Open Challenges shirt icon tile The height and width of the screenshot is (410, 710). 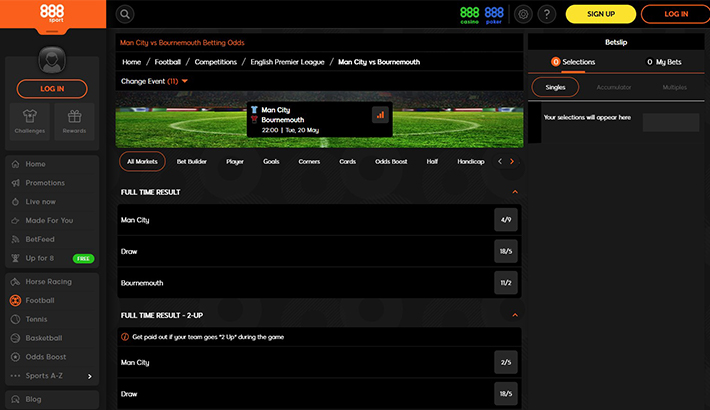pyautogui.click(x=30, y=121)
